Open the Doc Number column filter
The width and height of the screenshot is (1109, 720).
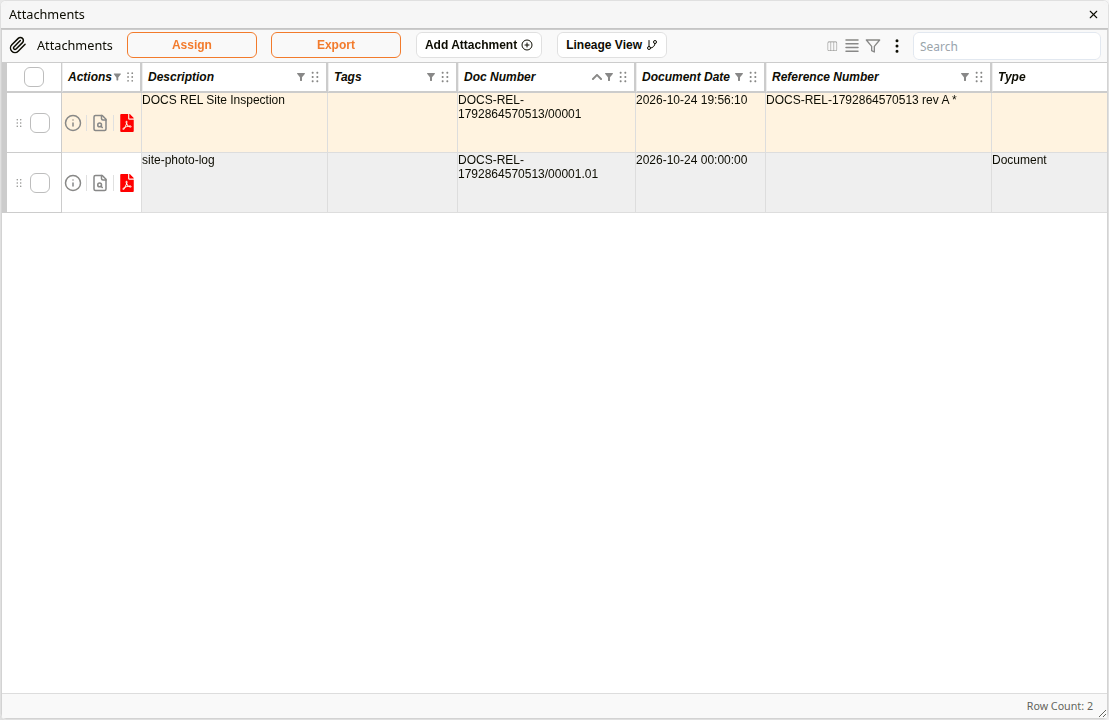(x=609, y=77)
